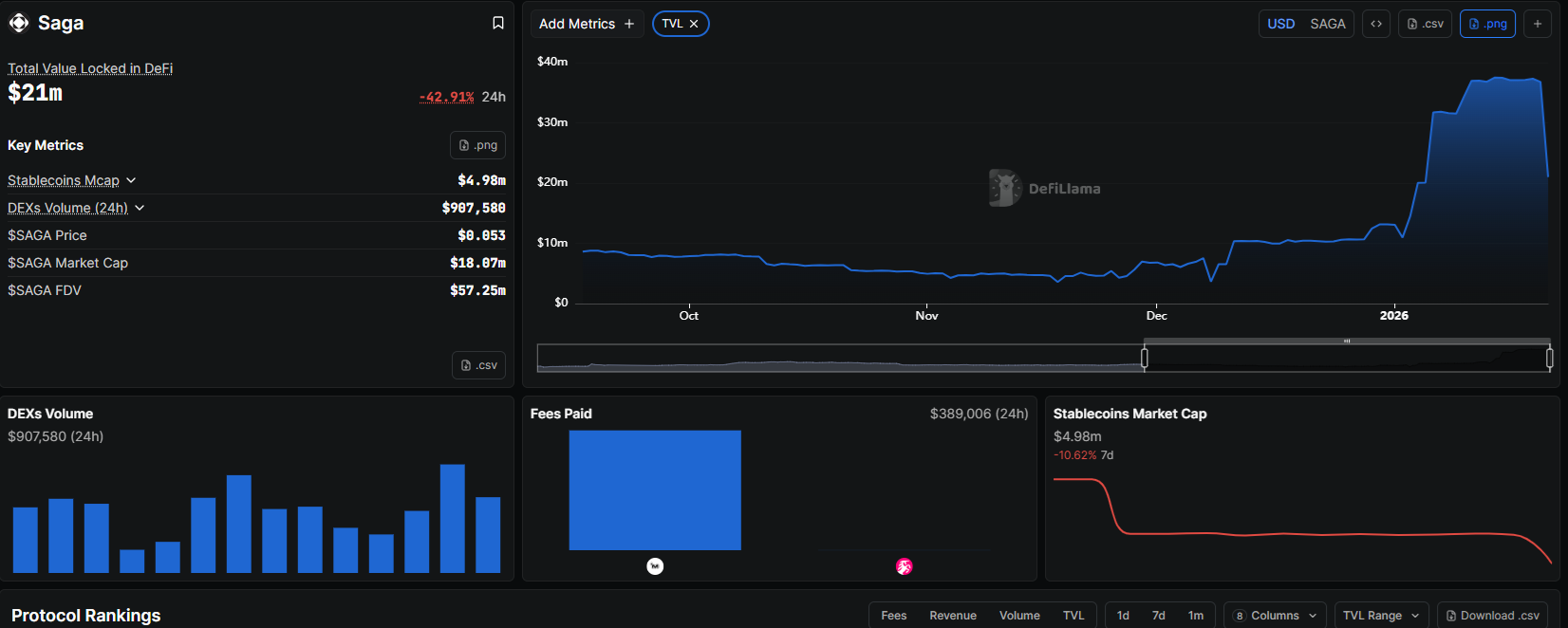Open the TVL Range dropdown

[1381, 616]
